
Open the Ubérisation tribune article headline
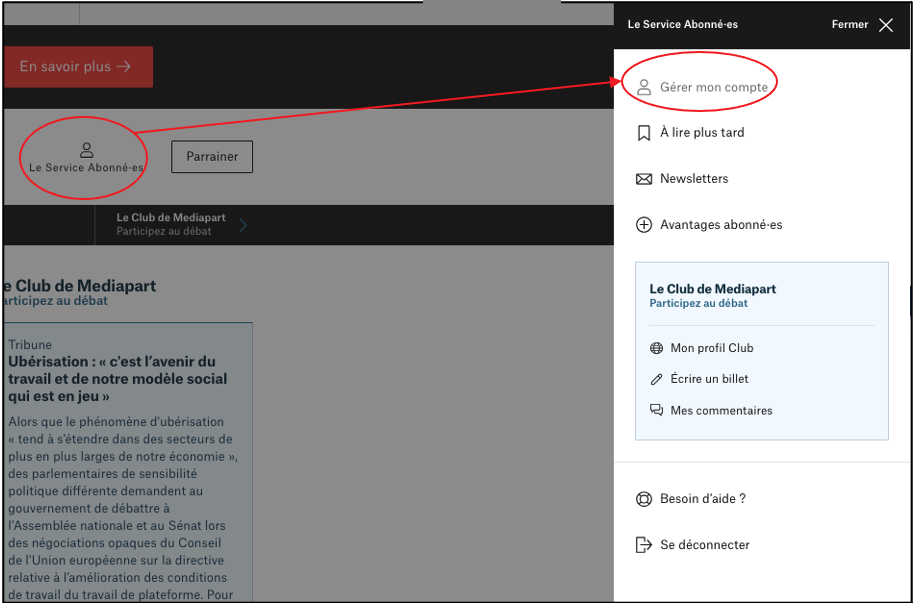[117, 379]
